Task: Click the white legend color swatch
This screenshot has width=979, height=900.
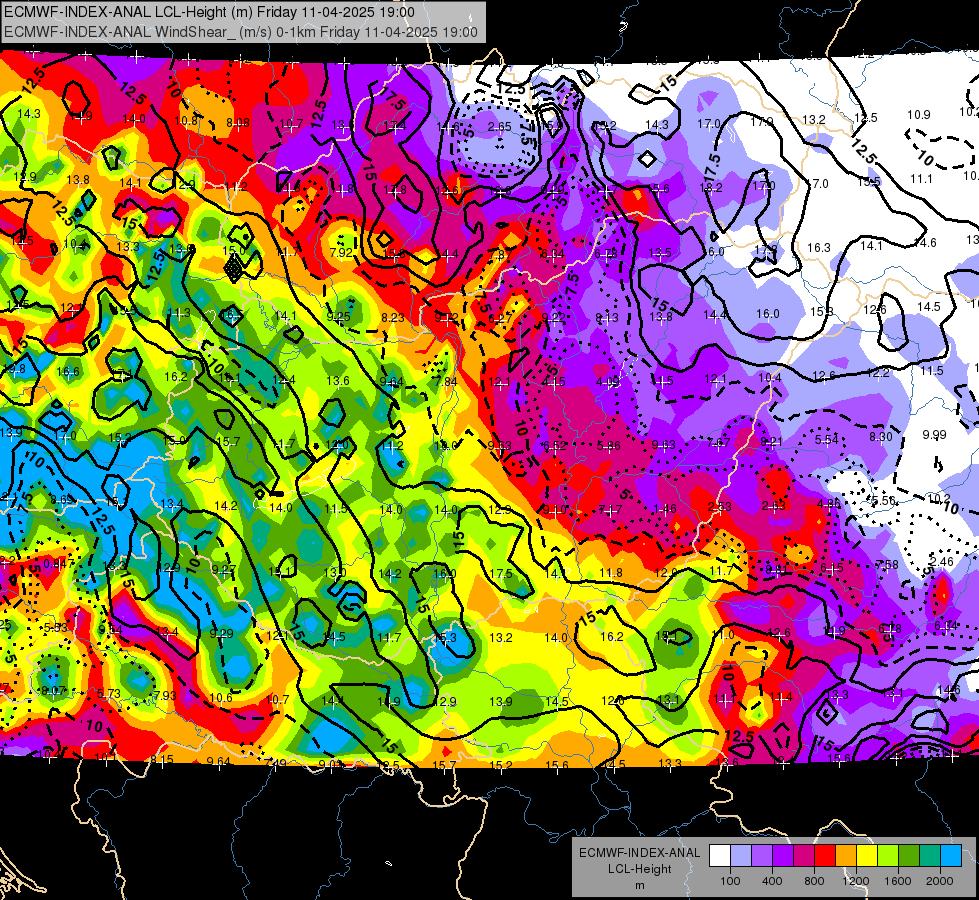Action: coord(720,856)
